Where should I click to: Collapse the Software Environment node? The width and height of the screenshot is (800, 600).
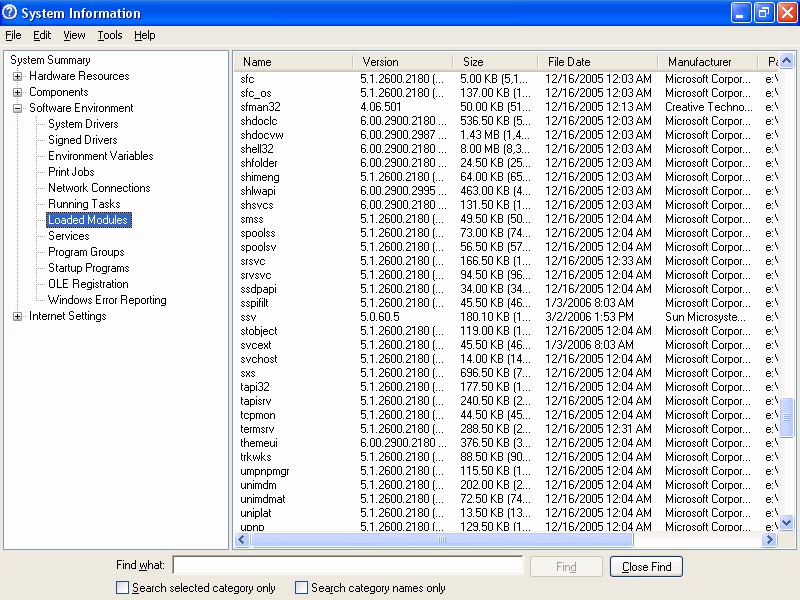coord(18,108)
